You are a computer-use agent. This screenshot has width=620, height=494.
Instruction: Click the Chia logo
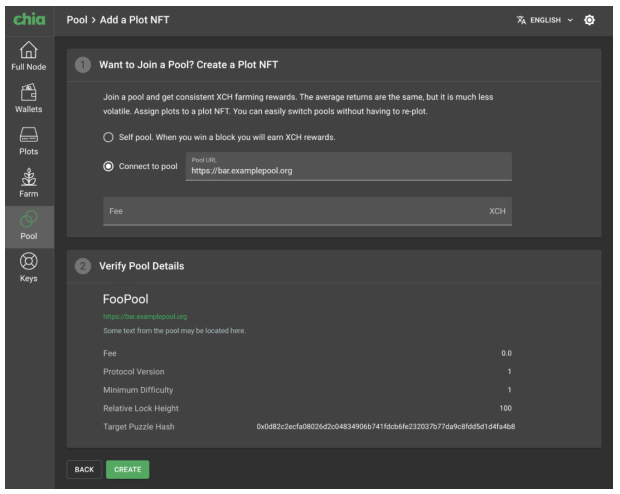(29, 19)
